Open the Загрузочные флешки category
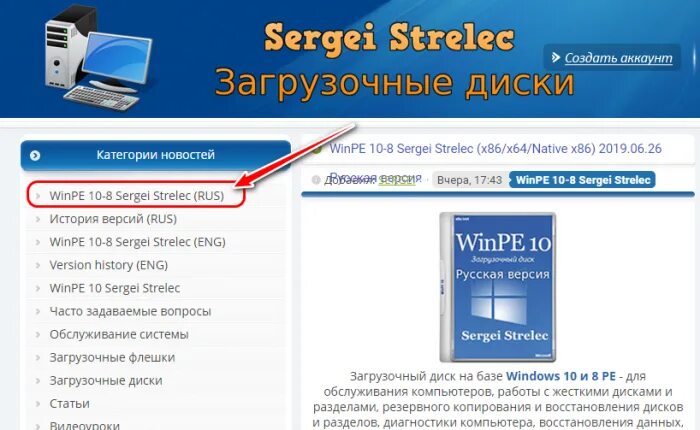This screenshot has height=430, width=700. [x=112, y=358]
